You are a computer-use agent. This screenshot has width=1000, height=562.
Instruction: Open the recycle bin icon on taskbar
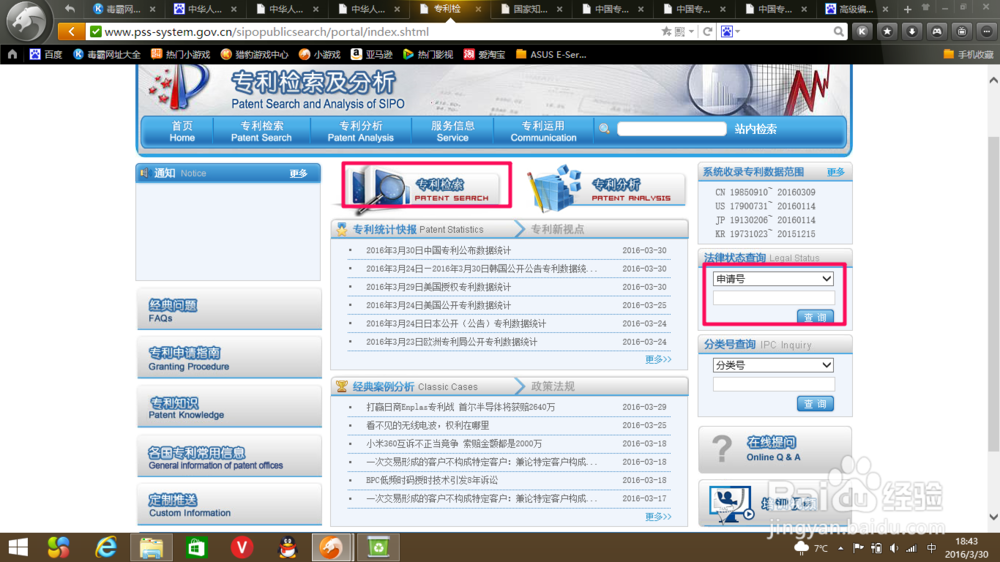click(x=378, y=547)
